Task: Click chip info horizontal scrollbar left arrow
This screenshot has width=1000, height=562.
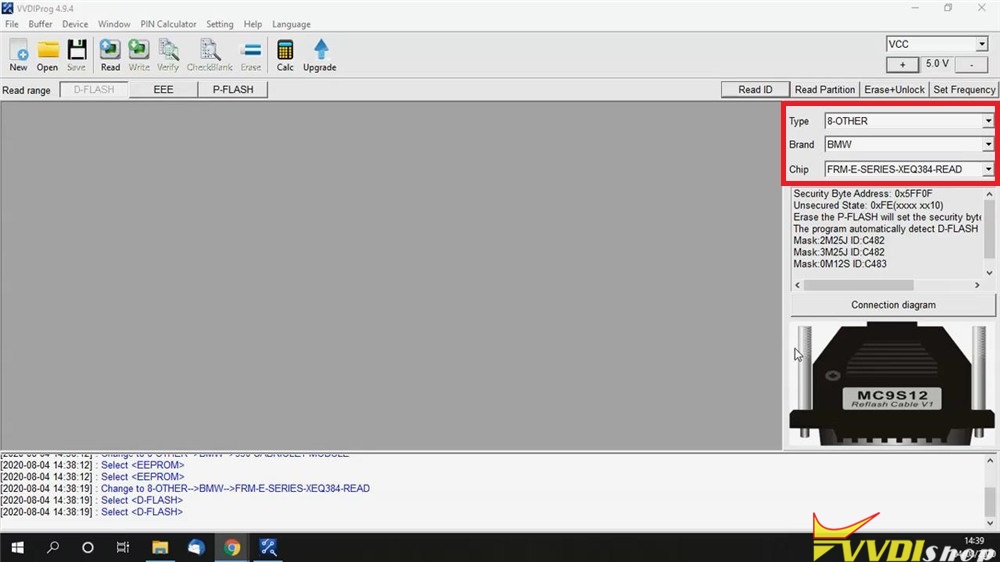Action: [797, 285]
